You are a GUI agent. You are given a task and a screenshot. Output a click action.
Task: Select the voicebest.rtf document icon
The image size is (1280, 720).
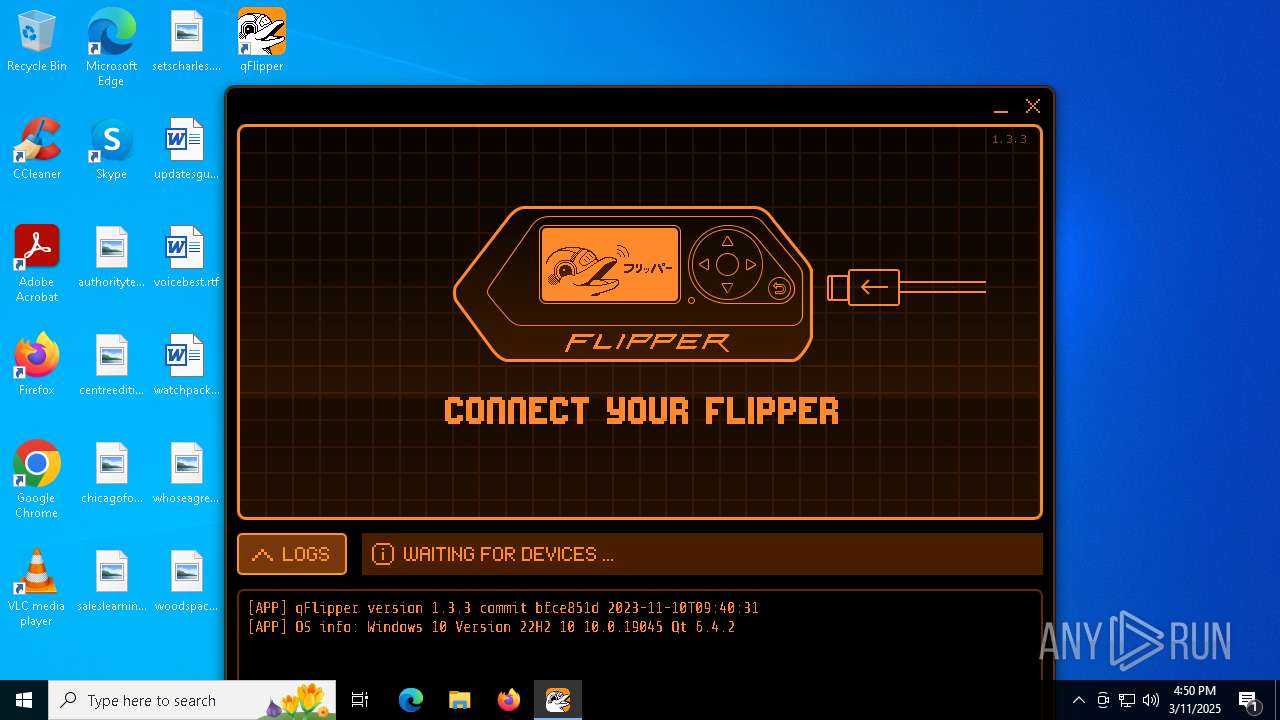[x=186, y=258]
